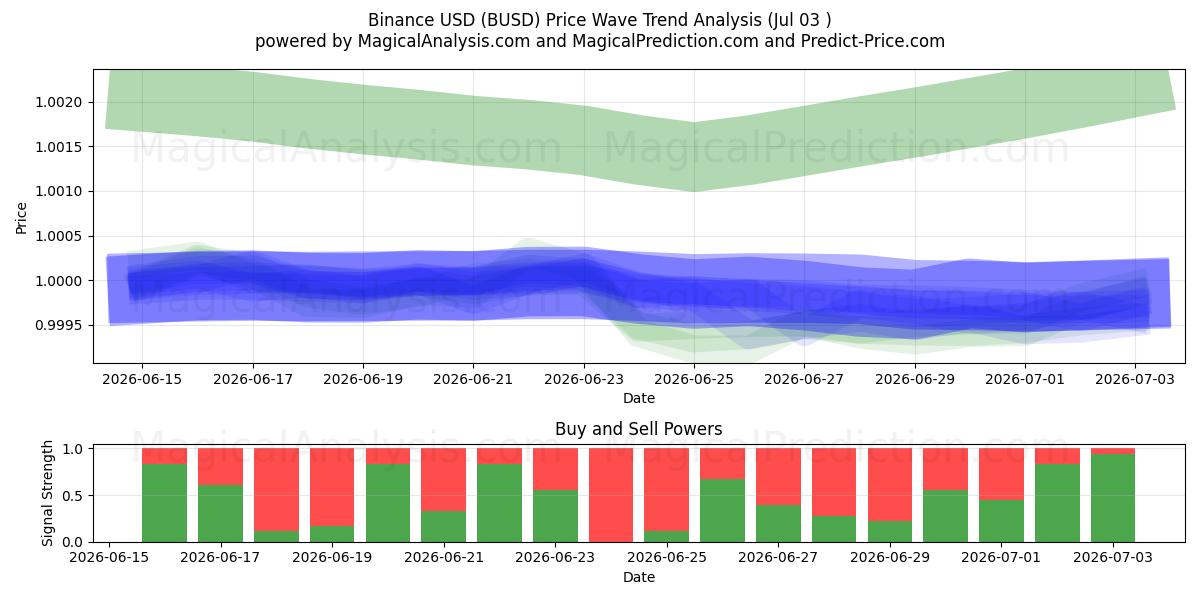Viewport: 1200px width, 600px height.
Task: Click the 1.0020 price axis label
Action: (x=63, y=102)
